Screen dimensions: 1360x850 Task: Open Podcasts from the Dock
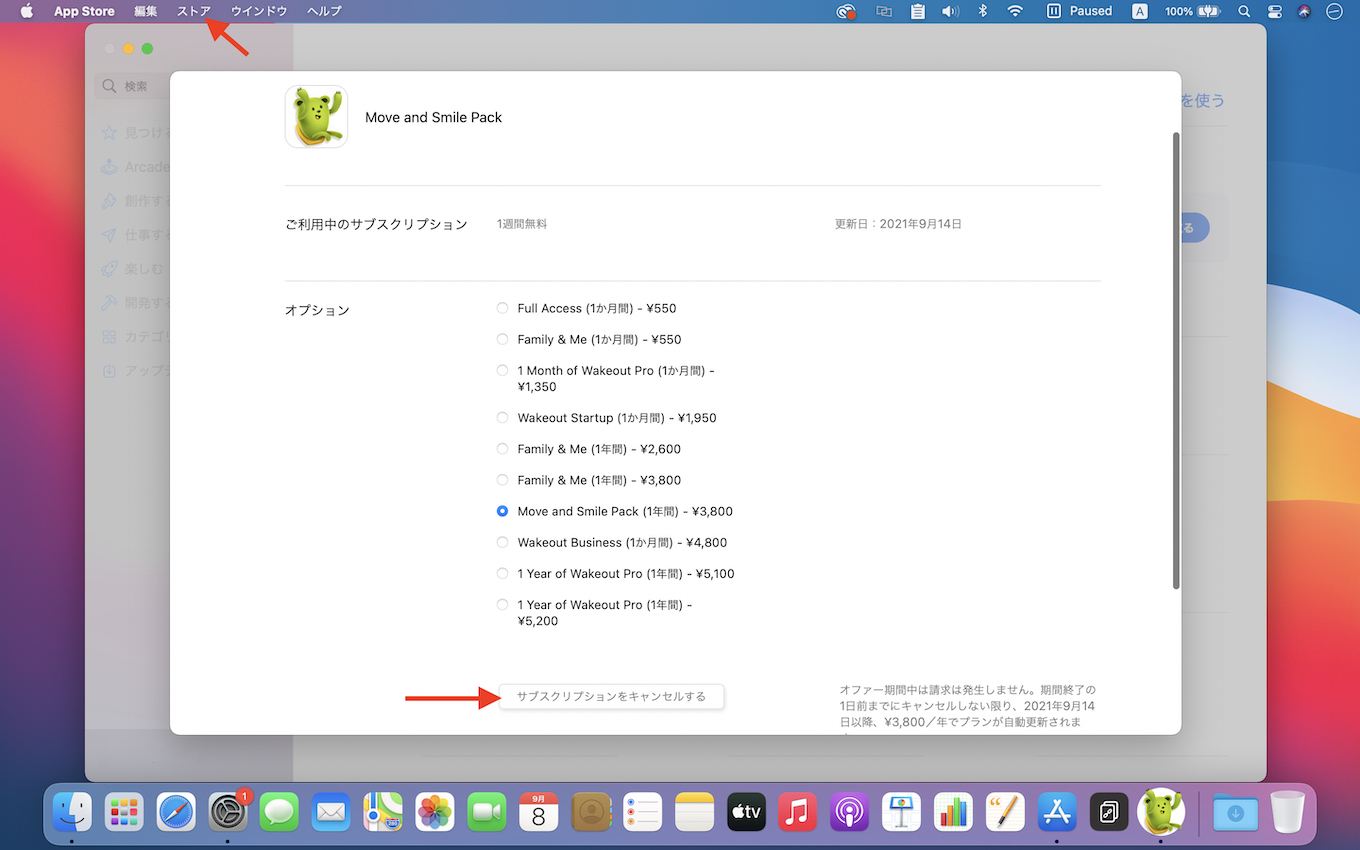850,812
